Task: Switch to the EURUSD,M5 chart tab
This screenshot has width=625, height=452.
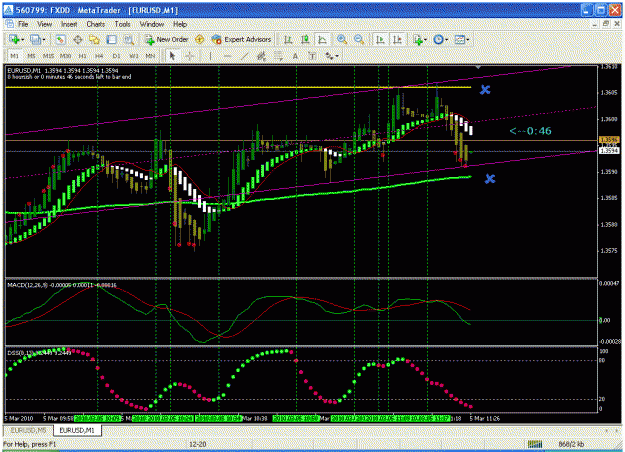Action: click(x=28, y=430)
